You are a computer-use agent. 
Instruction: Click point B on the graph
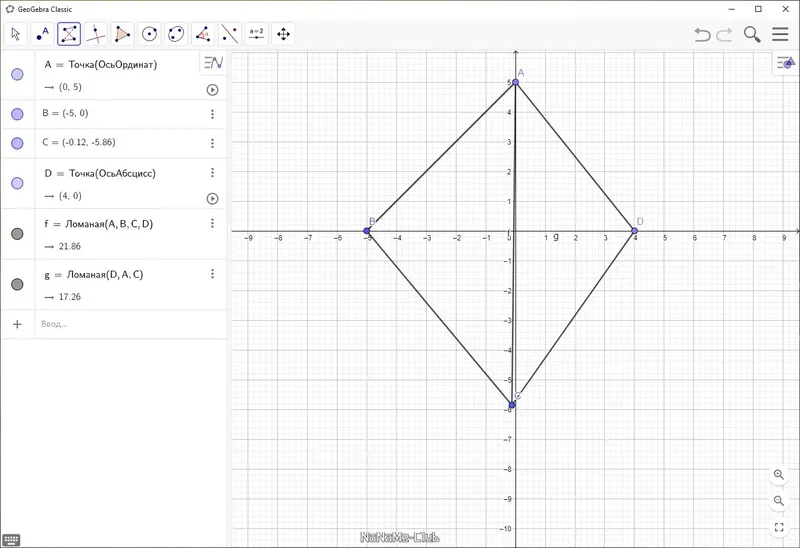[x=367, y=231]
